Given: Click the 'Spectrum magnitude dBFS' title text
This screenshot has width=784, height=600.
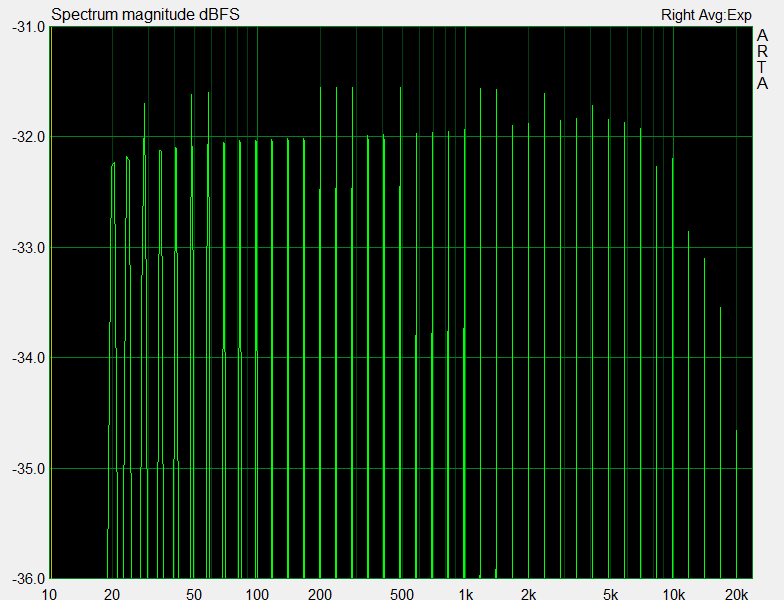Looking at the screenshot, I should tap(145, 14).
